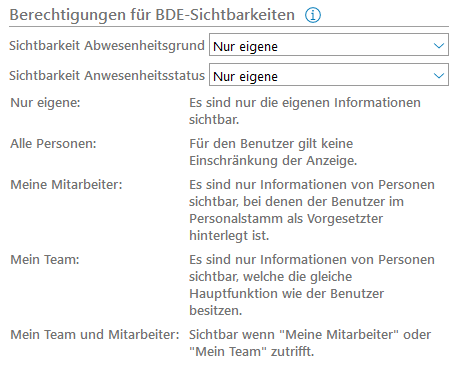Click the chevron arrow of the Abwesenheitsgrund combo box
Image resolution: width=461 pixels, height=368 pixels.
pos(439,45)
